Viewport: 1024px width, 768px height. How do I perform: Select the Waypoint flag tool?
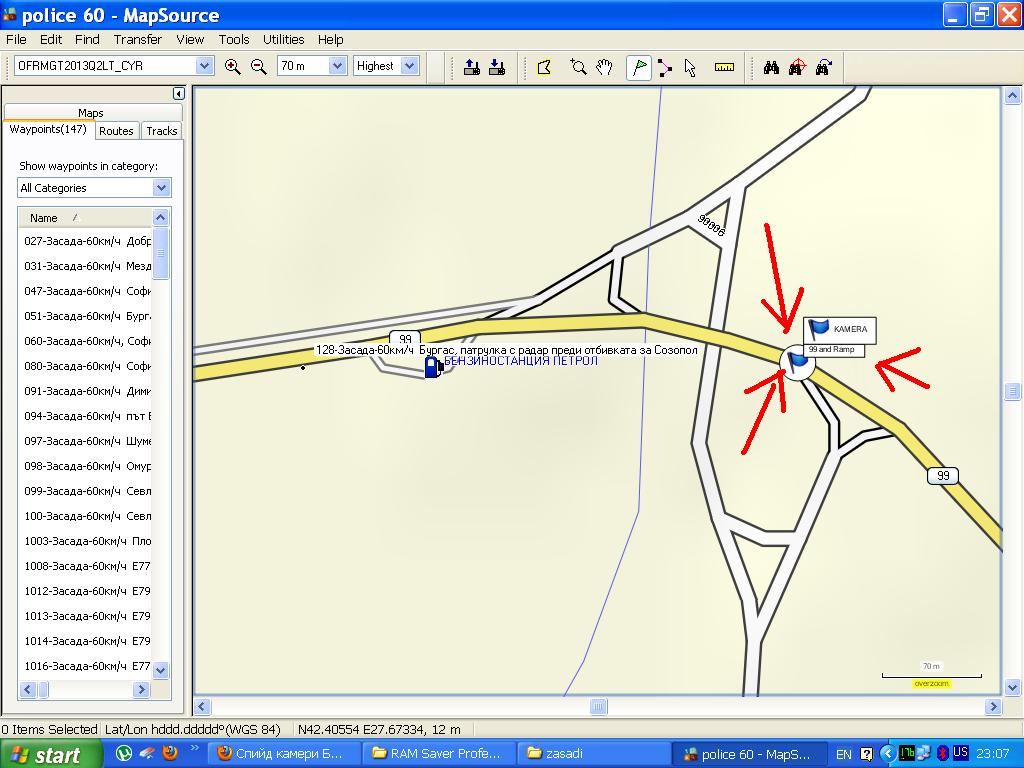point(639,67)
